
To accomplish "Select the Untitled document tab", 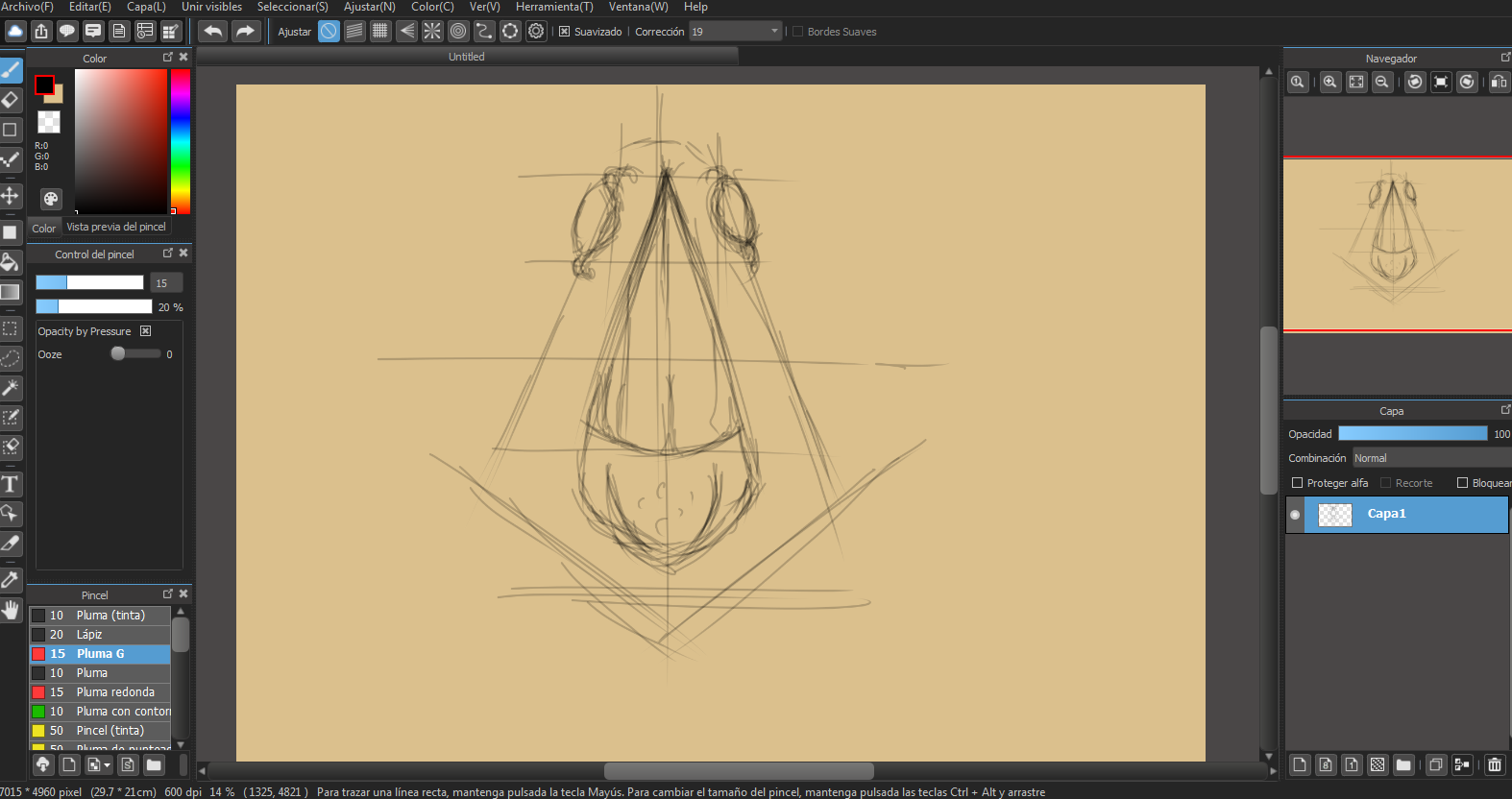I will [x=467, y=57].
